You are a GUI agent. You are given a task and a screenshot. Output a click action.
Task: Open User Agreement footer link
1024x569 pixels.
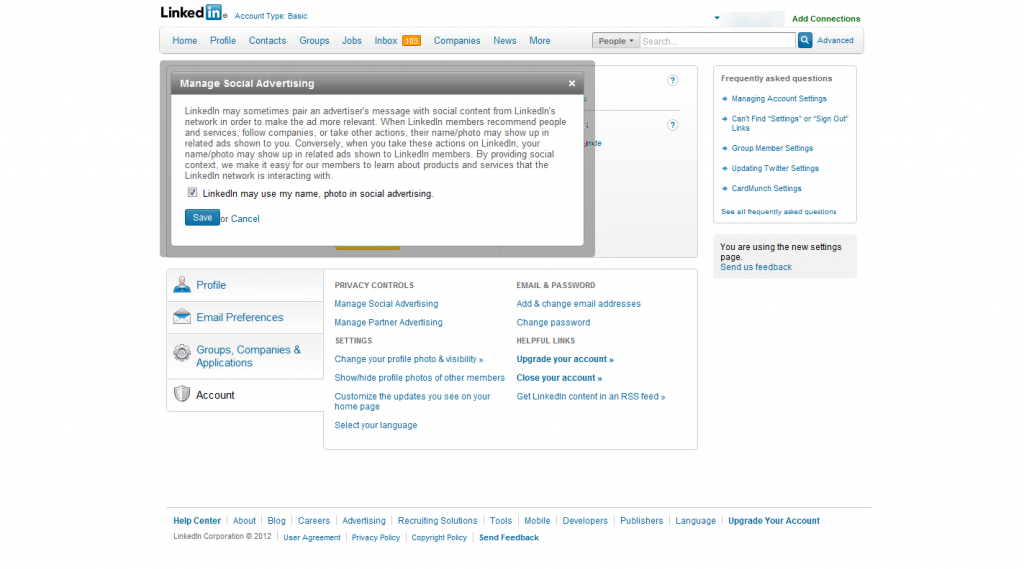click(312, 538)
